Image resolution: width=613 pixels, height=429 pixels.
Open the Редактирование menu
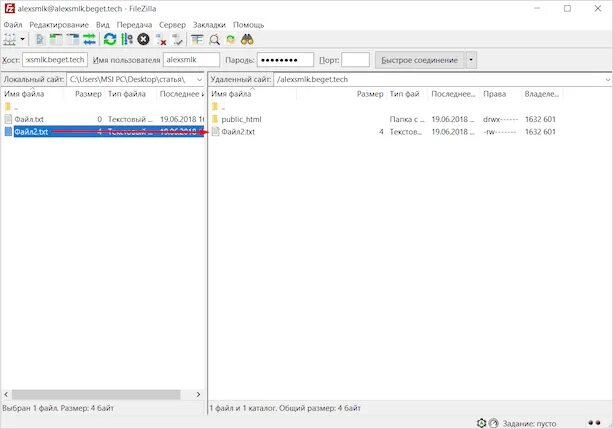[x=59, y=25]
